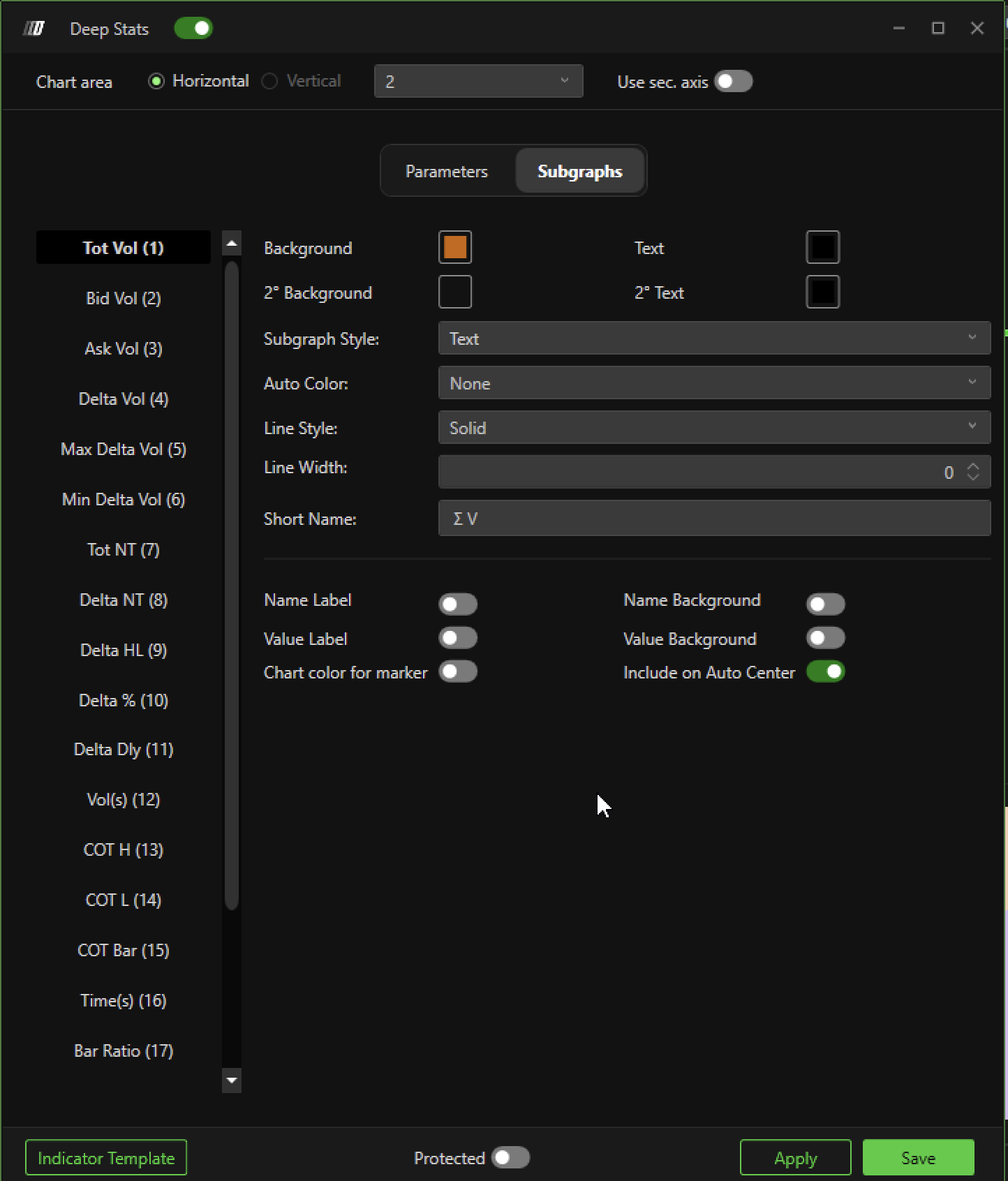The width and height of the screenshot is (1008, 1181).
Task: Open the Line Style dropdown
Action: pyautogui.click(x=713, y=428)
